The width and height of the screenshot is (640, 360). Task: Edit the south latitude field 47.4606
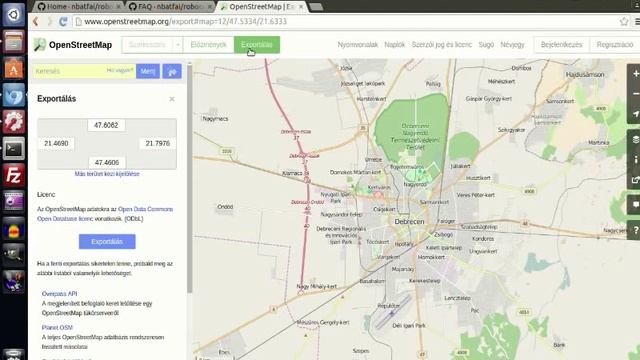pyautogui.click(x=107, y=162)
